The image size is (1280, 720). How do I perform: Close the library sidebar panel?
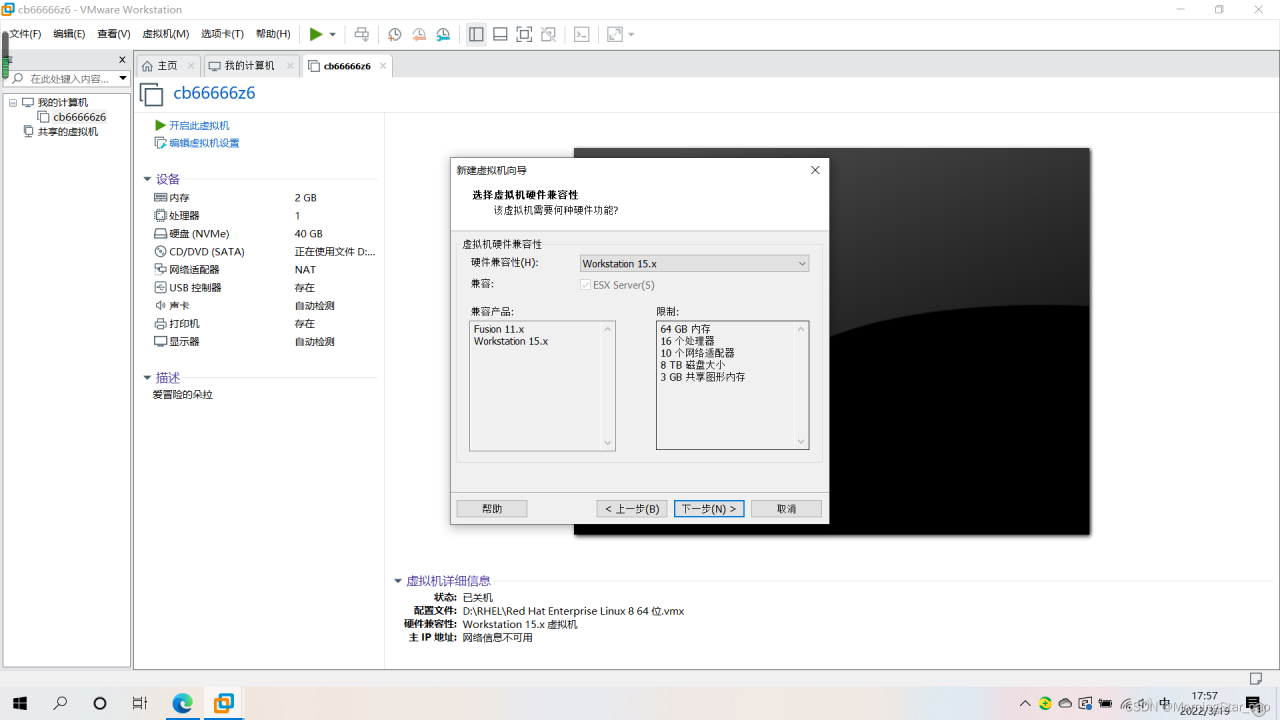coord(123,60)
